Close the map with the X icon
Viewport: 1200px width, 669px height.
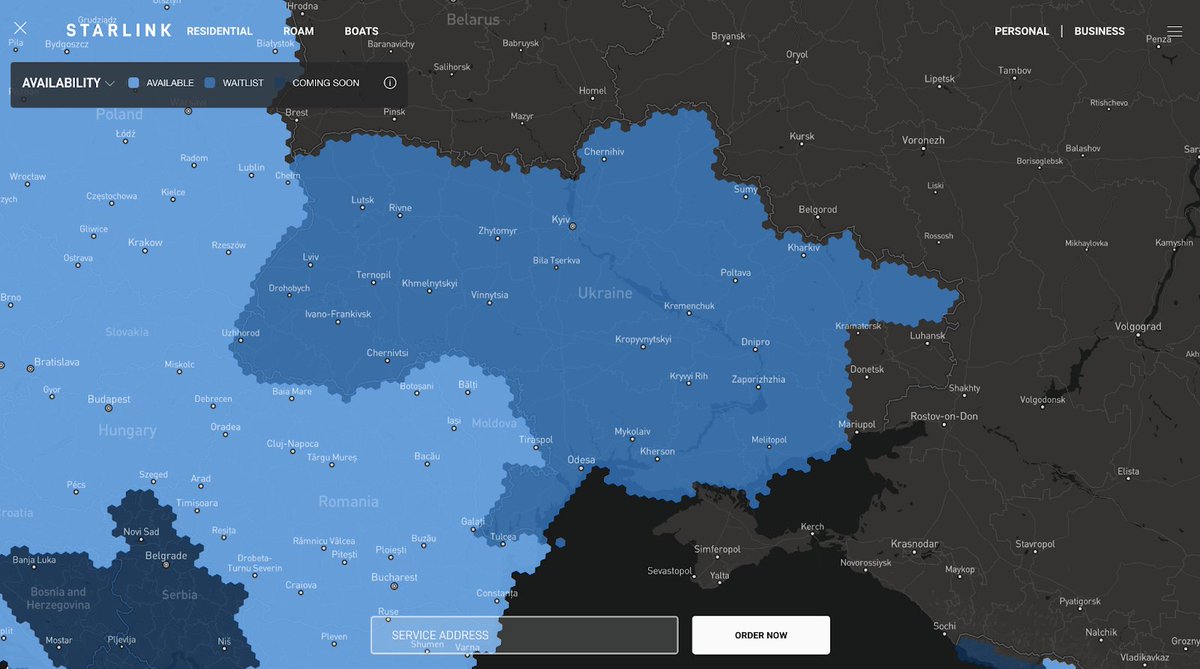20,29
